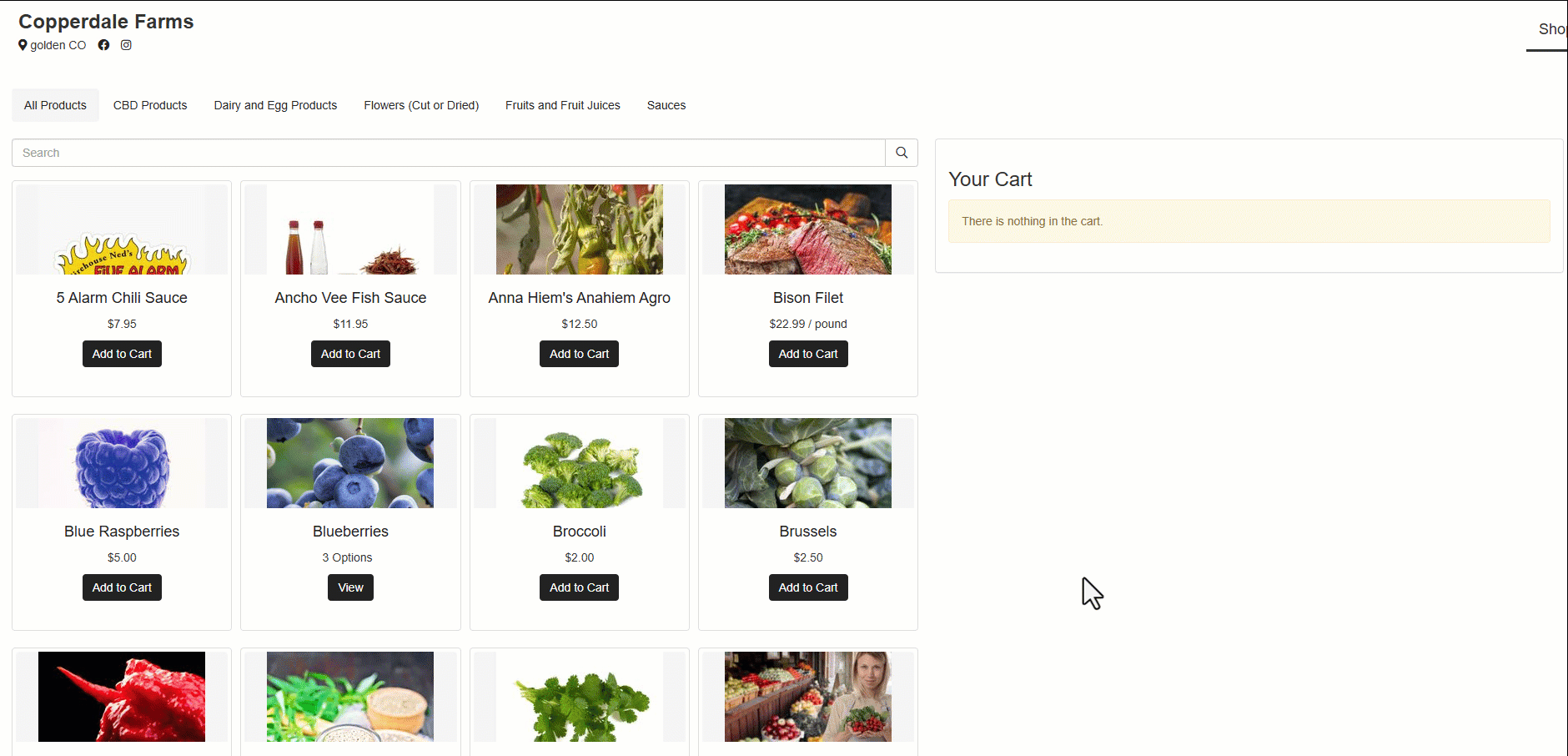1568x756 pixels.
Task: Select Flowers (Cut or Dried) tab
Action: pos(421,105)
